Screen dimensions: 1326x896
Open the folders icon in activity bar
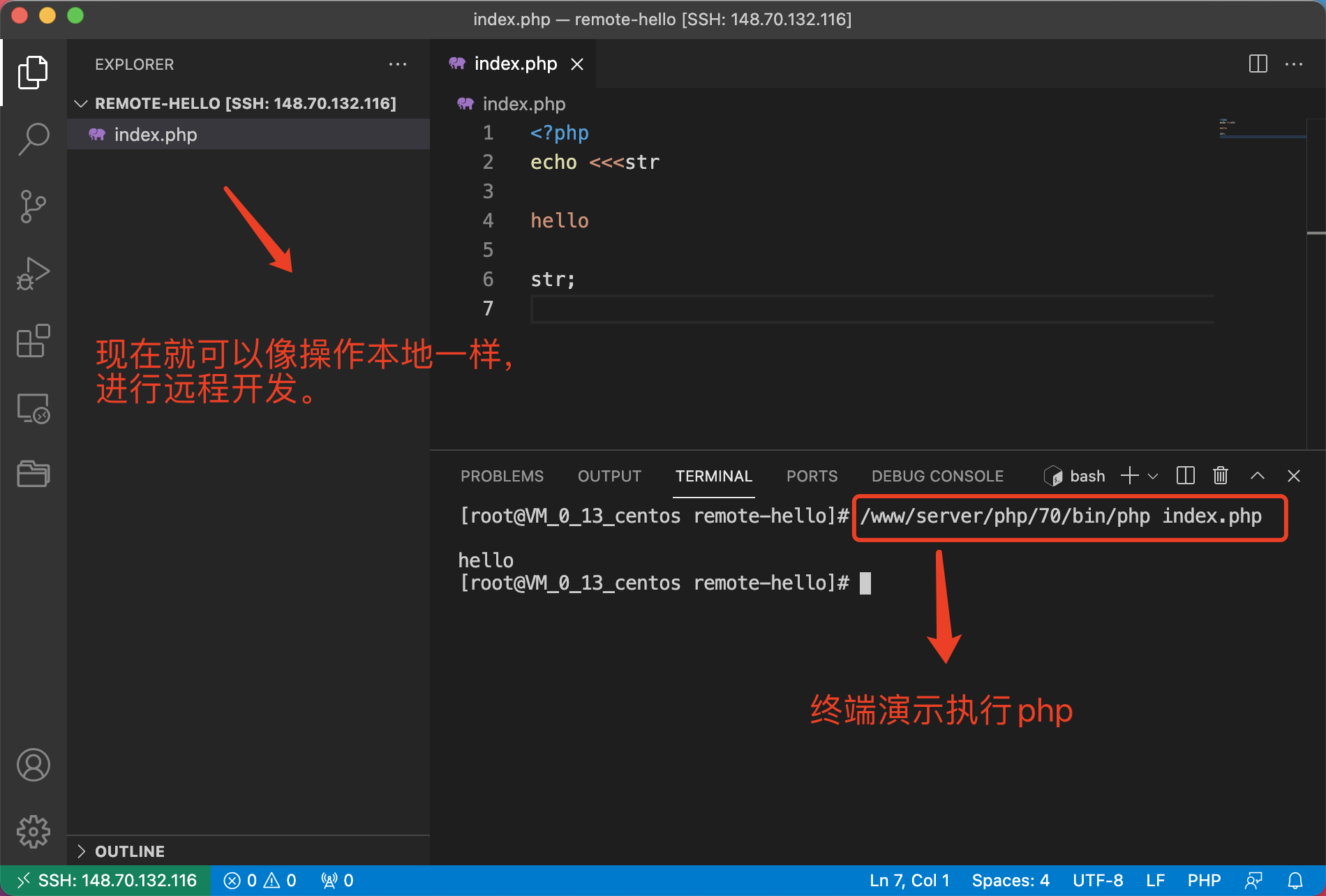(33, 474)
